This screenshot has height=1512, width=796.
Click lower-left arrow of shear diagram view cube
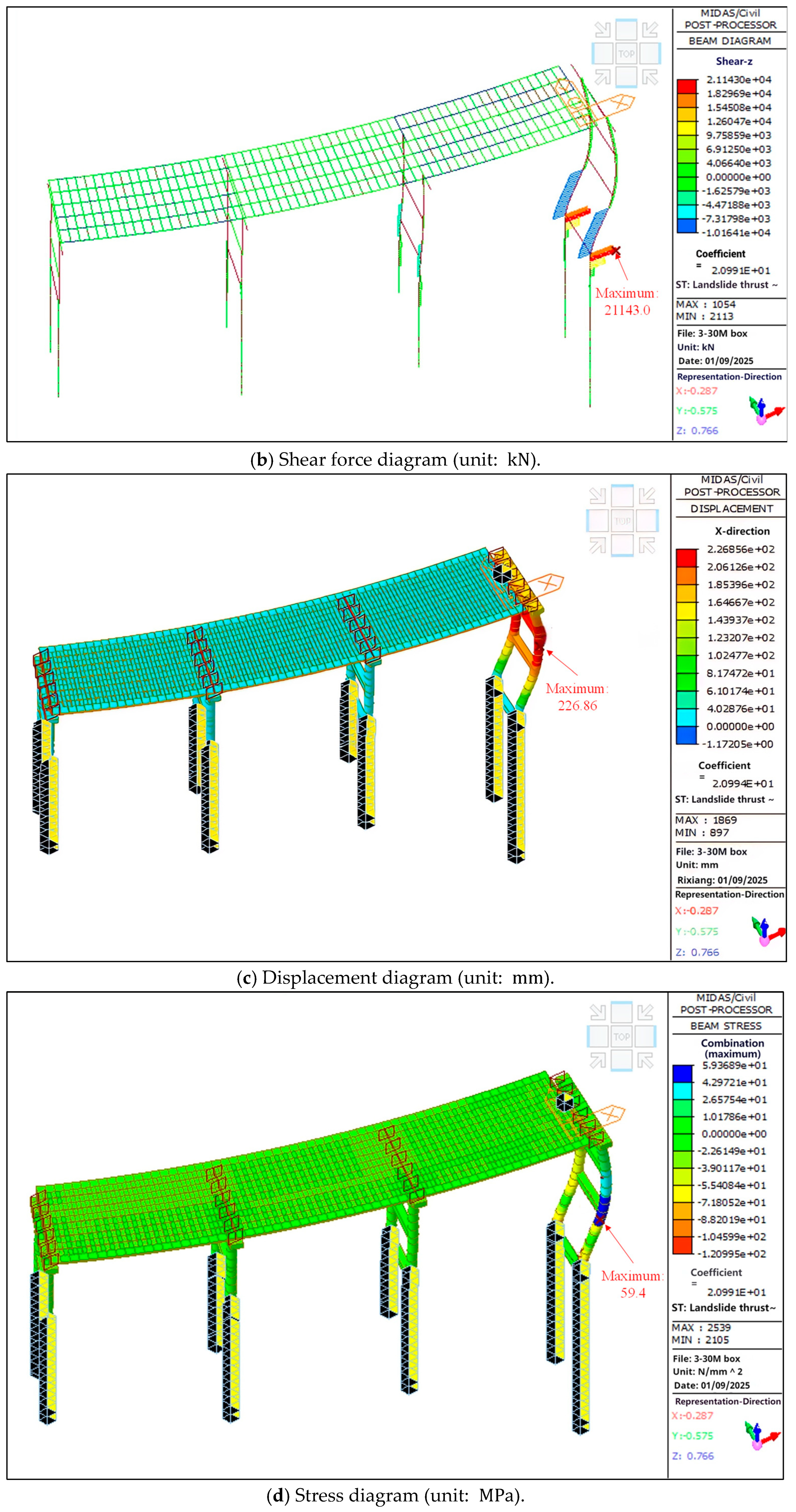602,77
